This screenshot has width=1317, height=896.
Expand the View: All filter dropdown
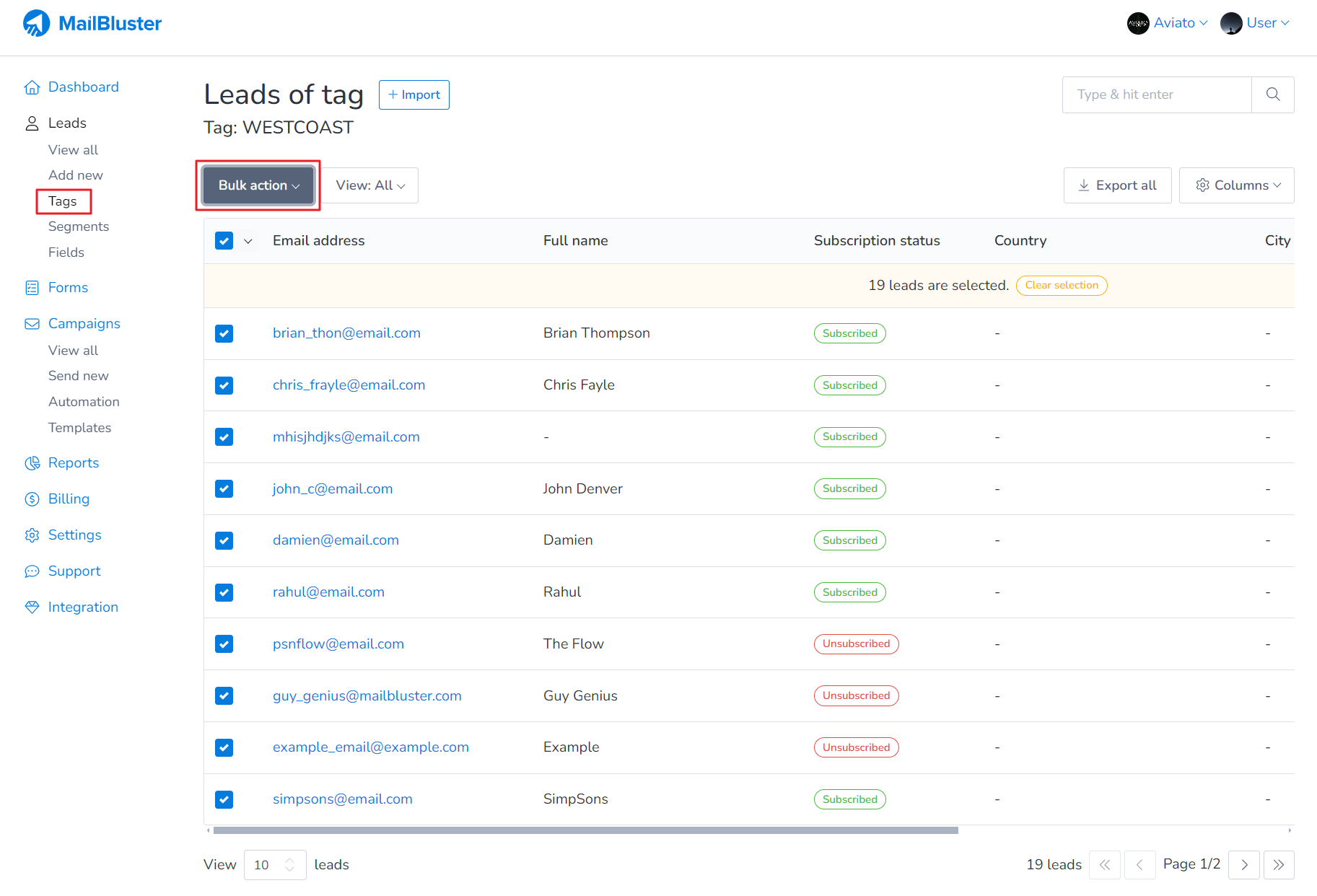[x=370, y=185]
